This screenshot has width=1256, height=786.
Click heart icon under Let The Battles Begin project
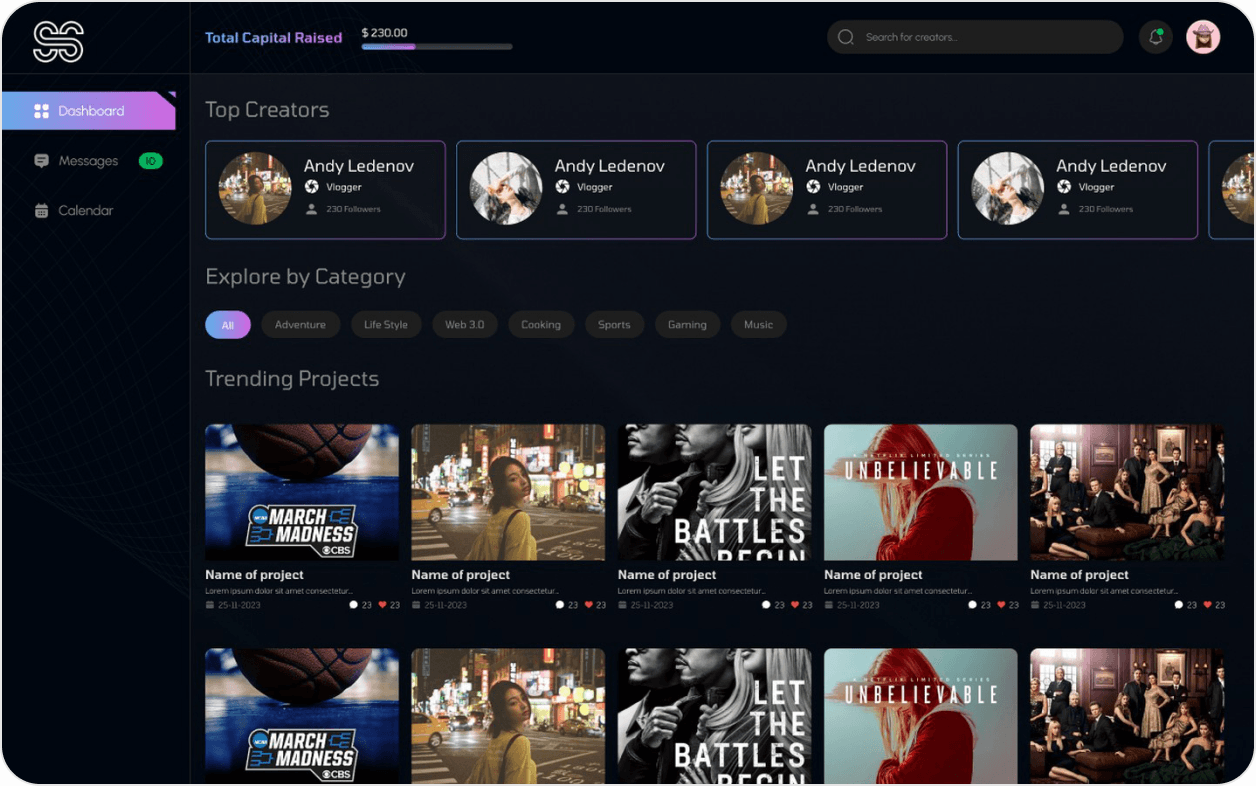pos(795,605)
